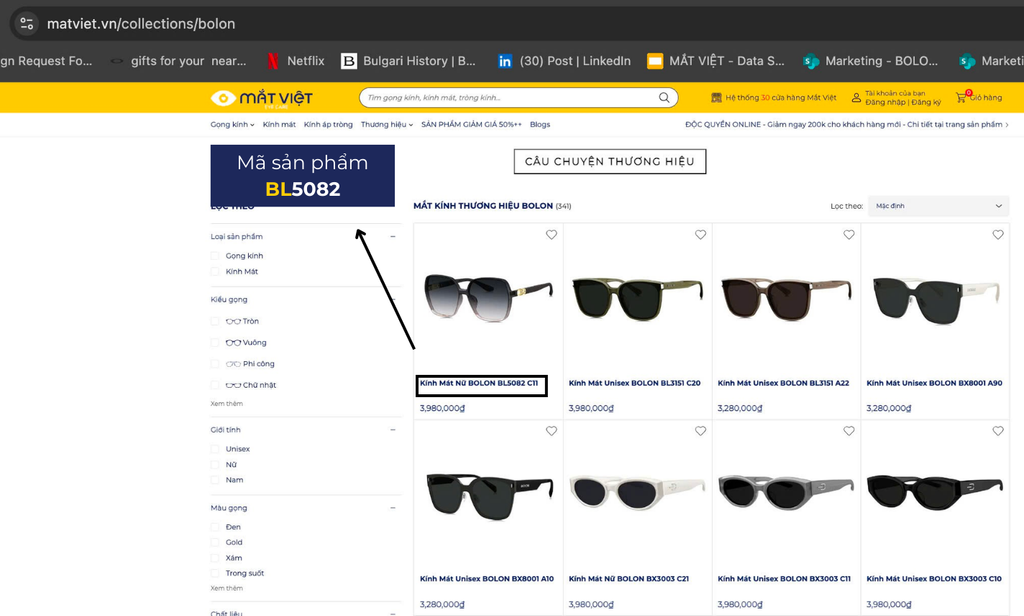1024x616 pixels.
Task: Open the Mặc định sort dropdown
Action: [938, 206]
